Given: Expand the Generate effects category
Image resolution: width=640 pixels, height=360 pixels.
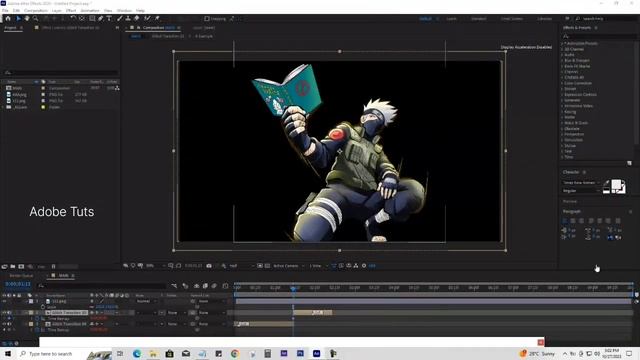Looking at the screenshot, I should click(562, 100).
